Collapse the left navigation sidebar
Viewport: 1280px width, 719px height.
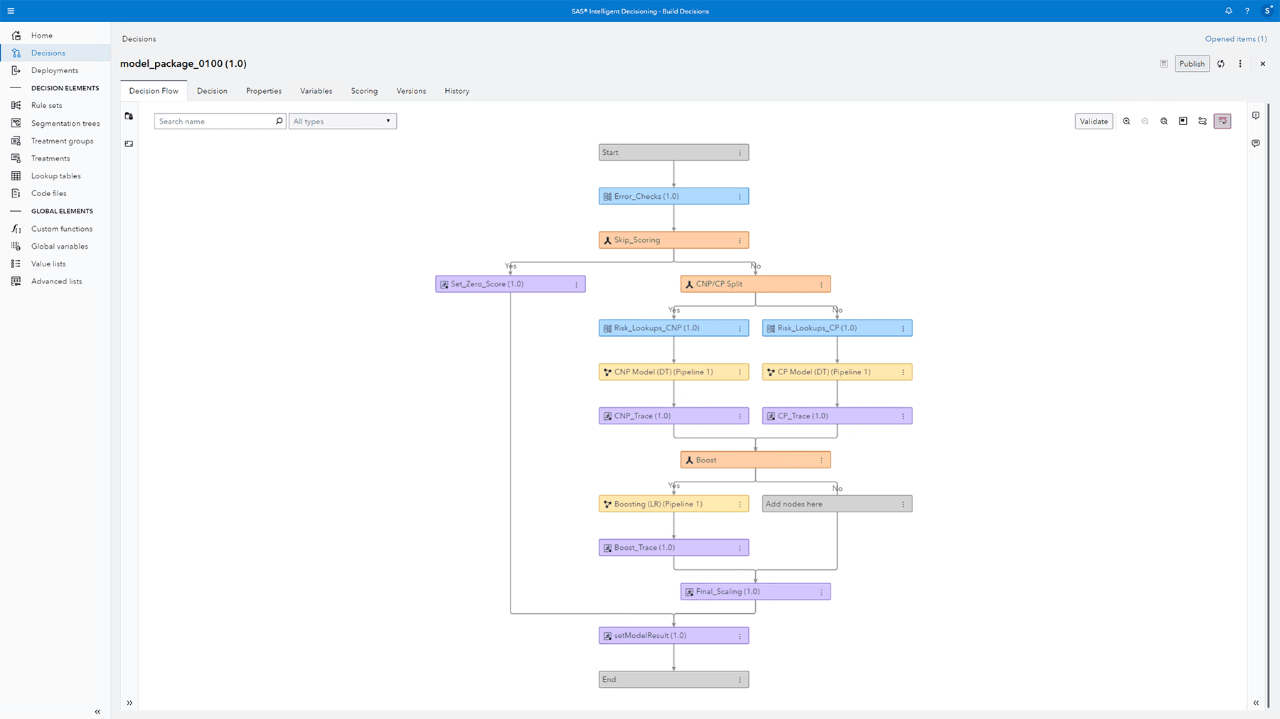pos(97,711)
